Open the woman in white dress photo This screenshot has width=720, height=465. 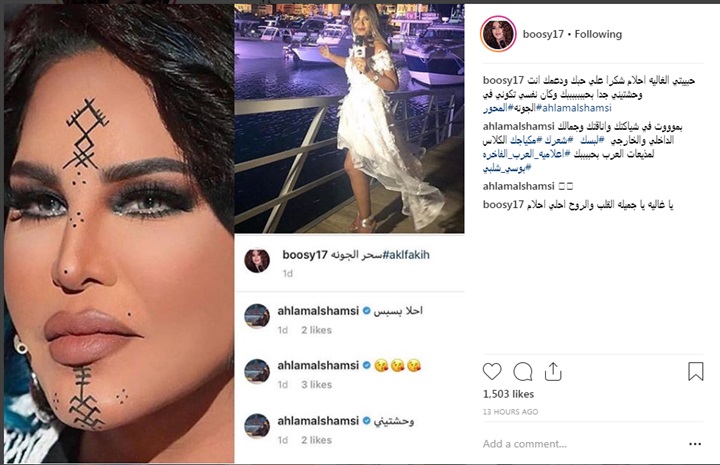(349, 118)
